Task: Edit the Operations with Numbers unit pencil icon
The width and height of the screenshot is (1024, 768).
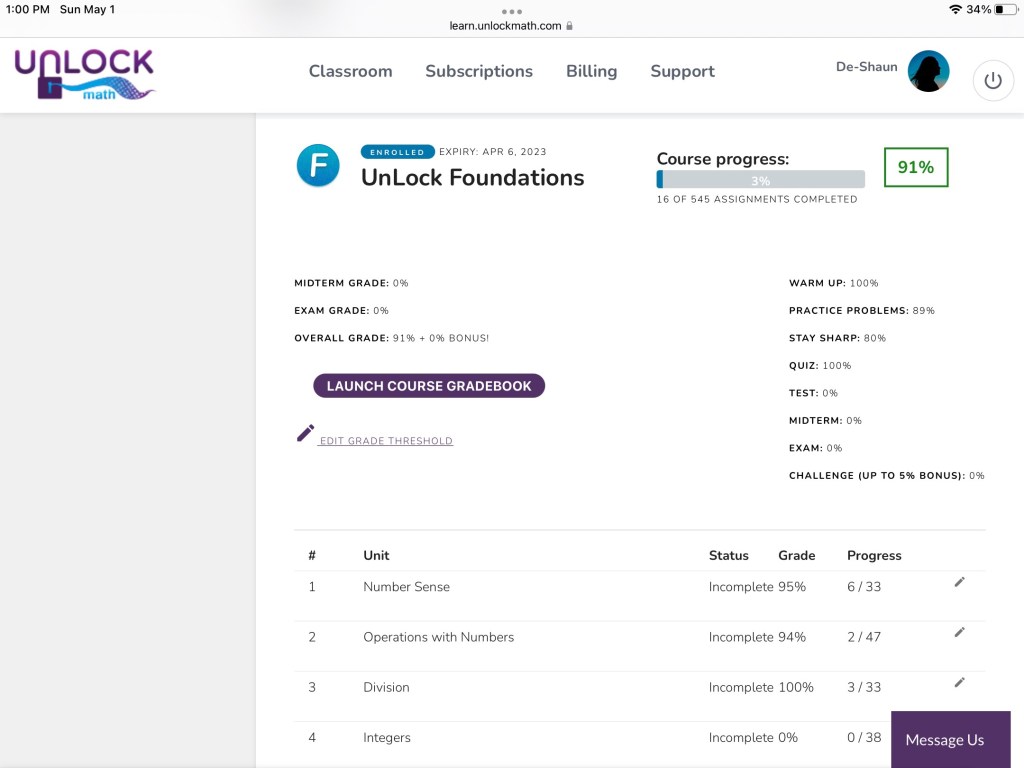Action: click(x=959, y=632)
